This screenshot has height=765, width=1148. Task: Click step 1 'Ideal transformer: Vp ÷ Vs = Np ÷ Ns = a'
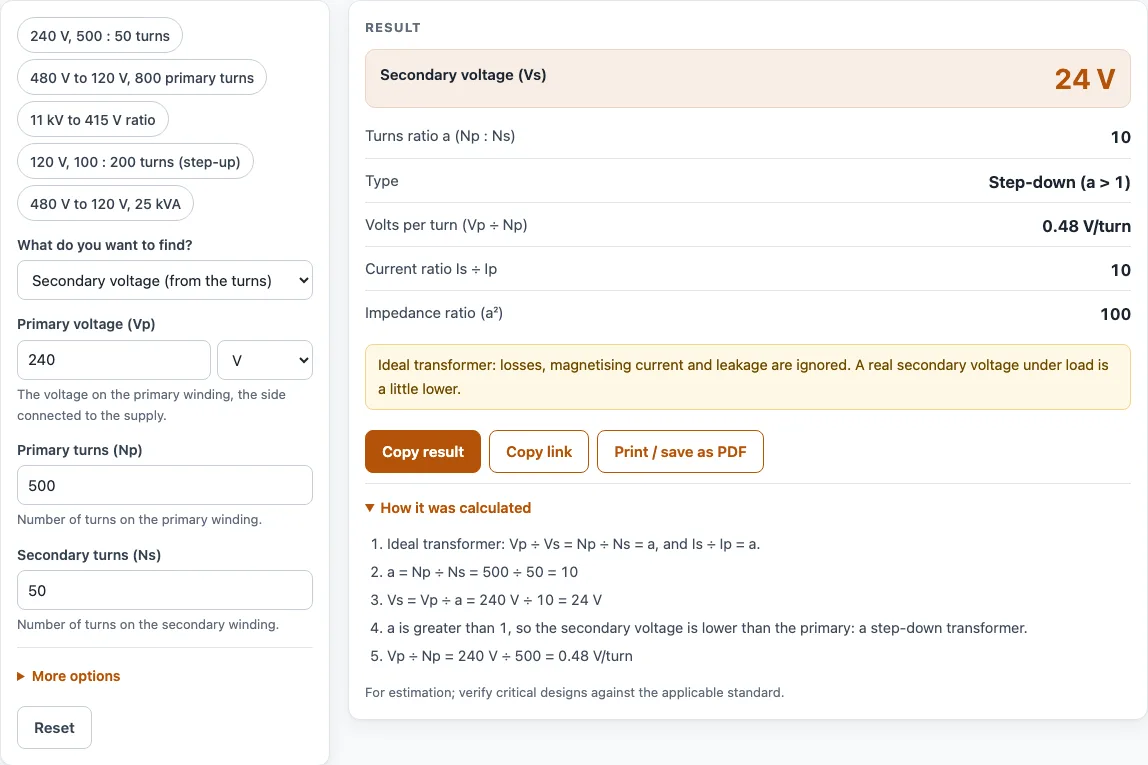click(573, 544)
